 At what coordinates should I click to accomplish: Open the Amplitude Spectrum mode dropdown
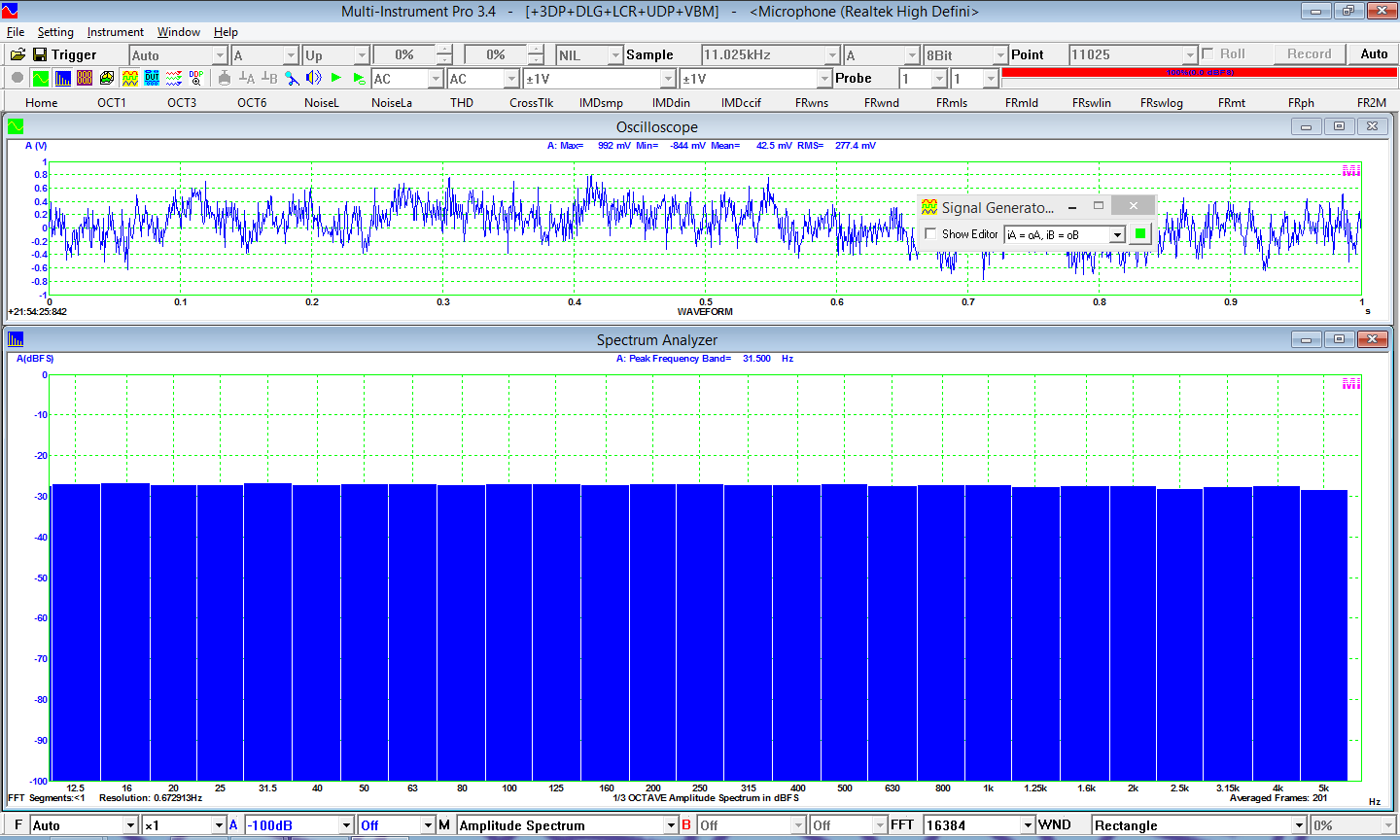[670, 825]
